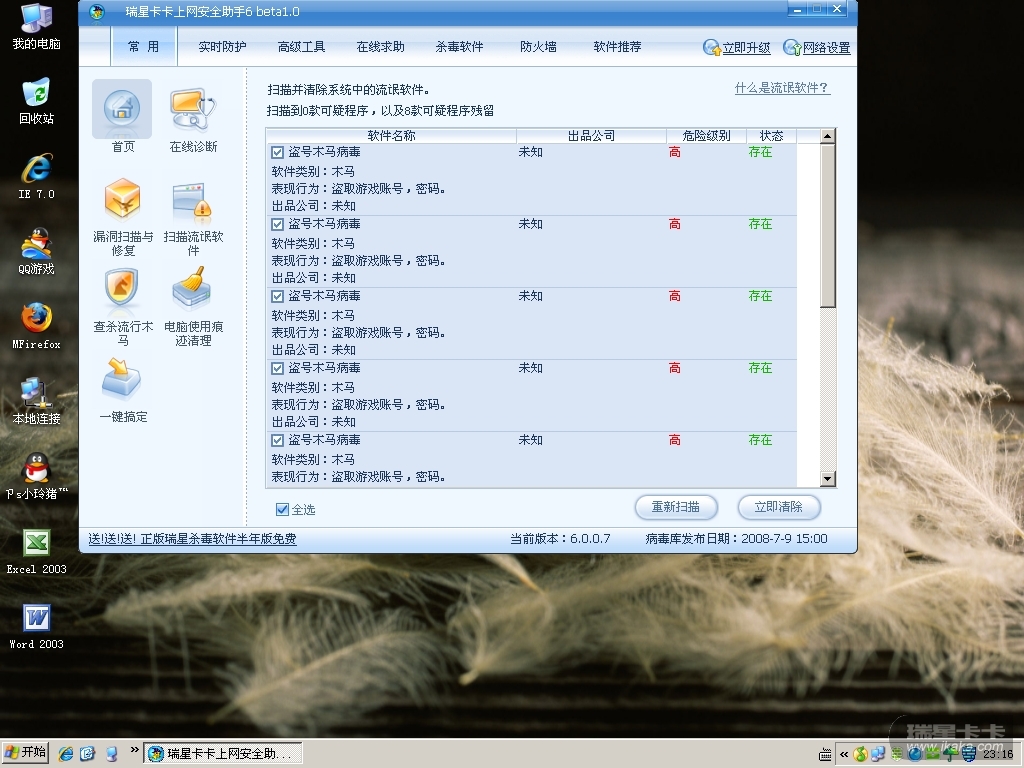Switch to the 实时防护 tab
Screen dimensions: 1024x768
pos(222,46)
